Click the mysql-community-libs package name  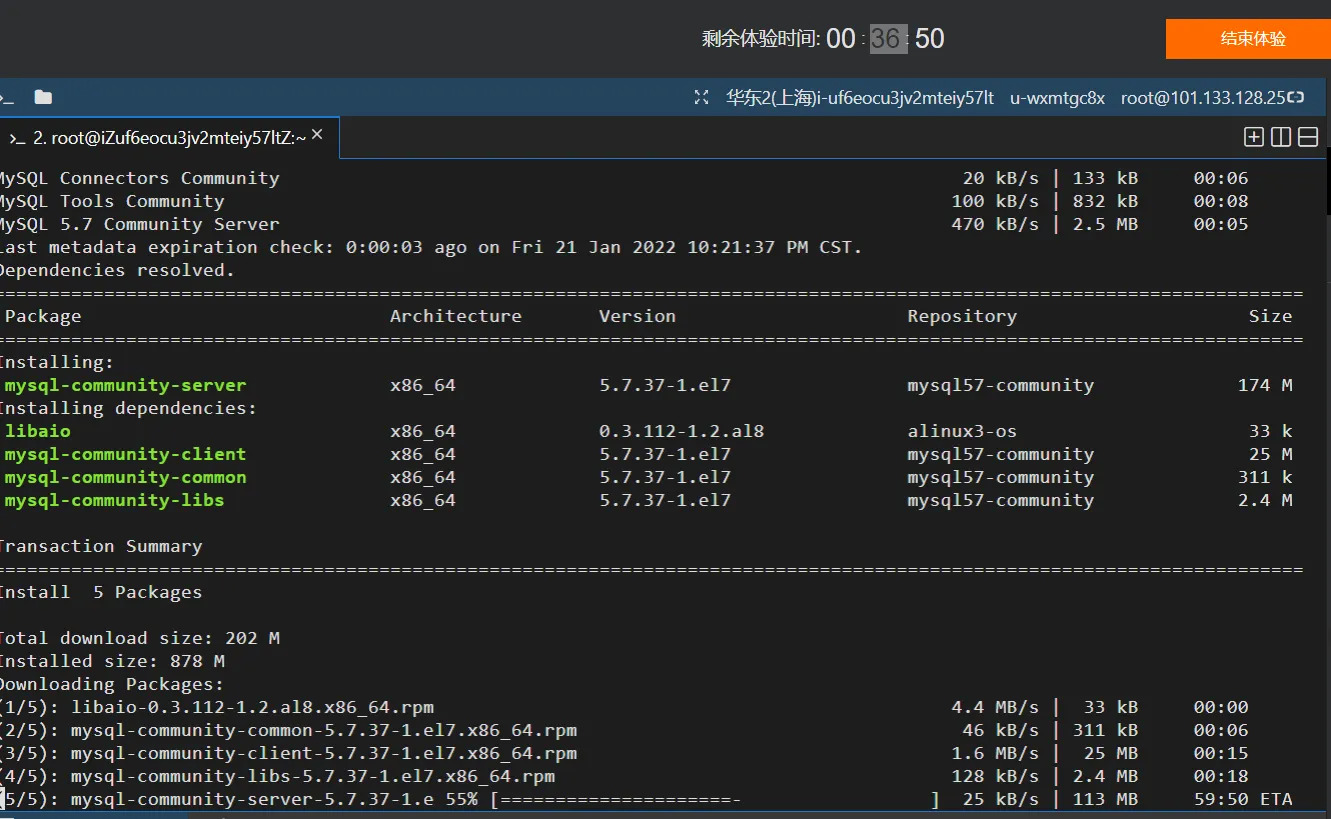pyautogui.click(x=114, y=500)
